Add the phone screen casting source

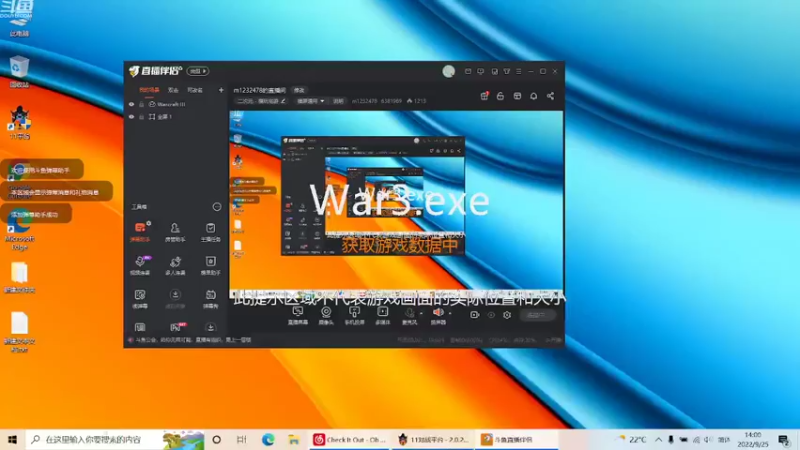[354, 315]
